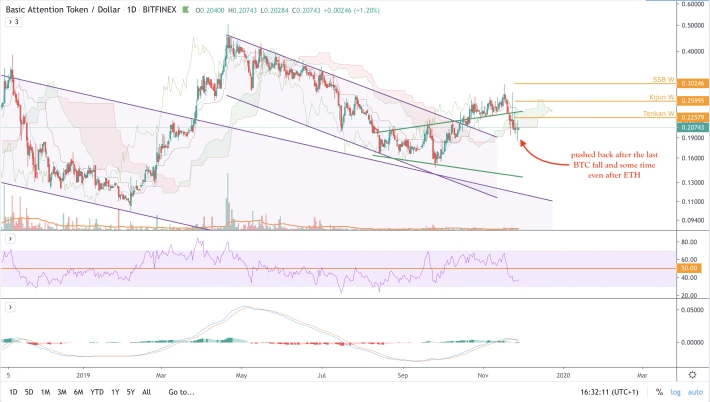Click the 'pushed back after the last' annotation text
This screenshot has height=402, width=710.
614,155
